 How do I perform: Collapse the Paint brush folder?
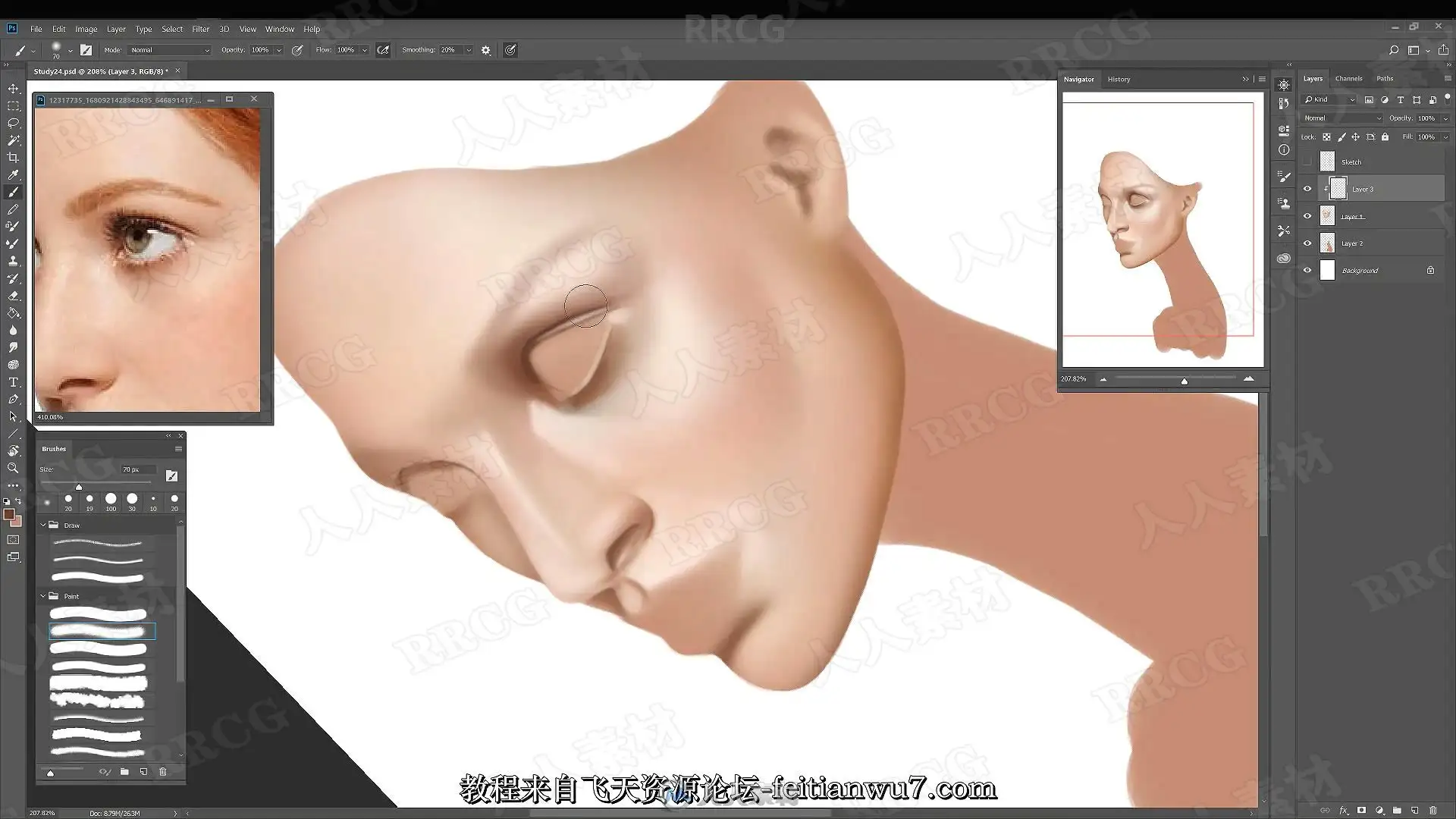pyautogui.click(x=43, y=596)
